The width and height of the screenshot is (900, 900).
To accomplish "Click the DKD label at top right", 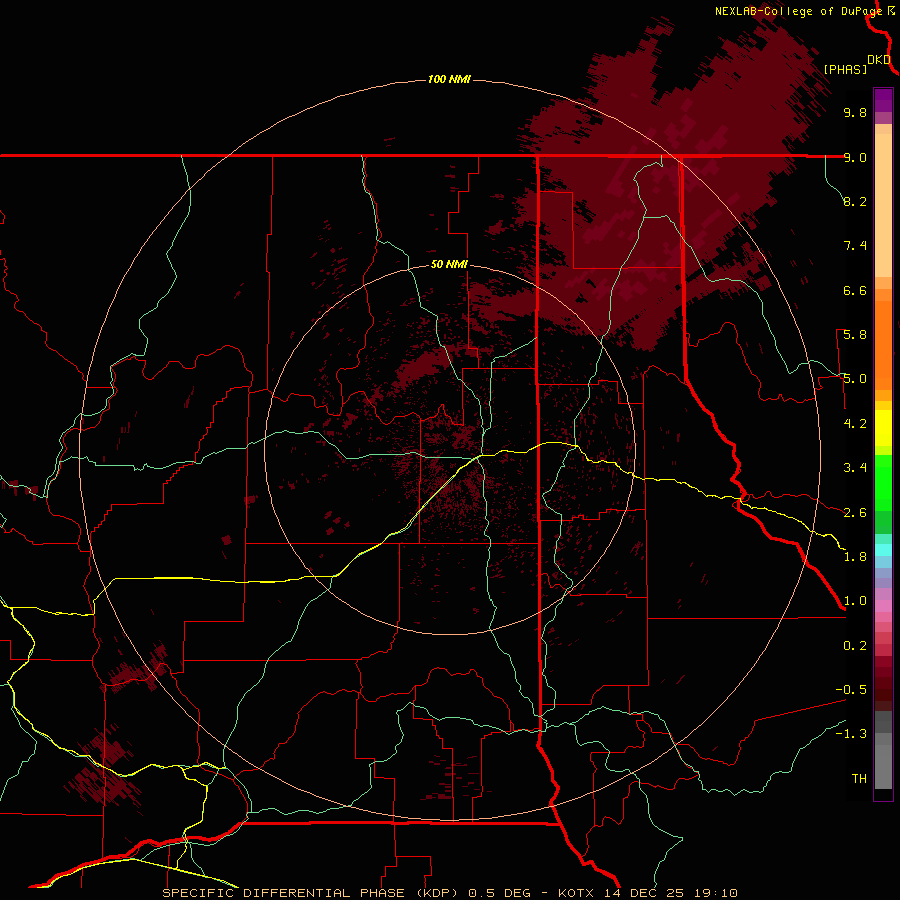I will click(x=879, y=60).
